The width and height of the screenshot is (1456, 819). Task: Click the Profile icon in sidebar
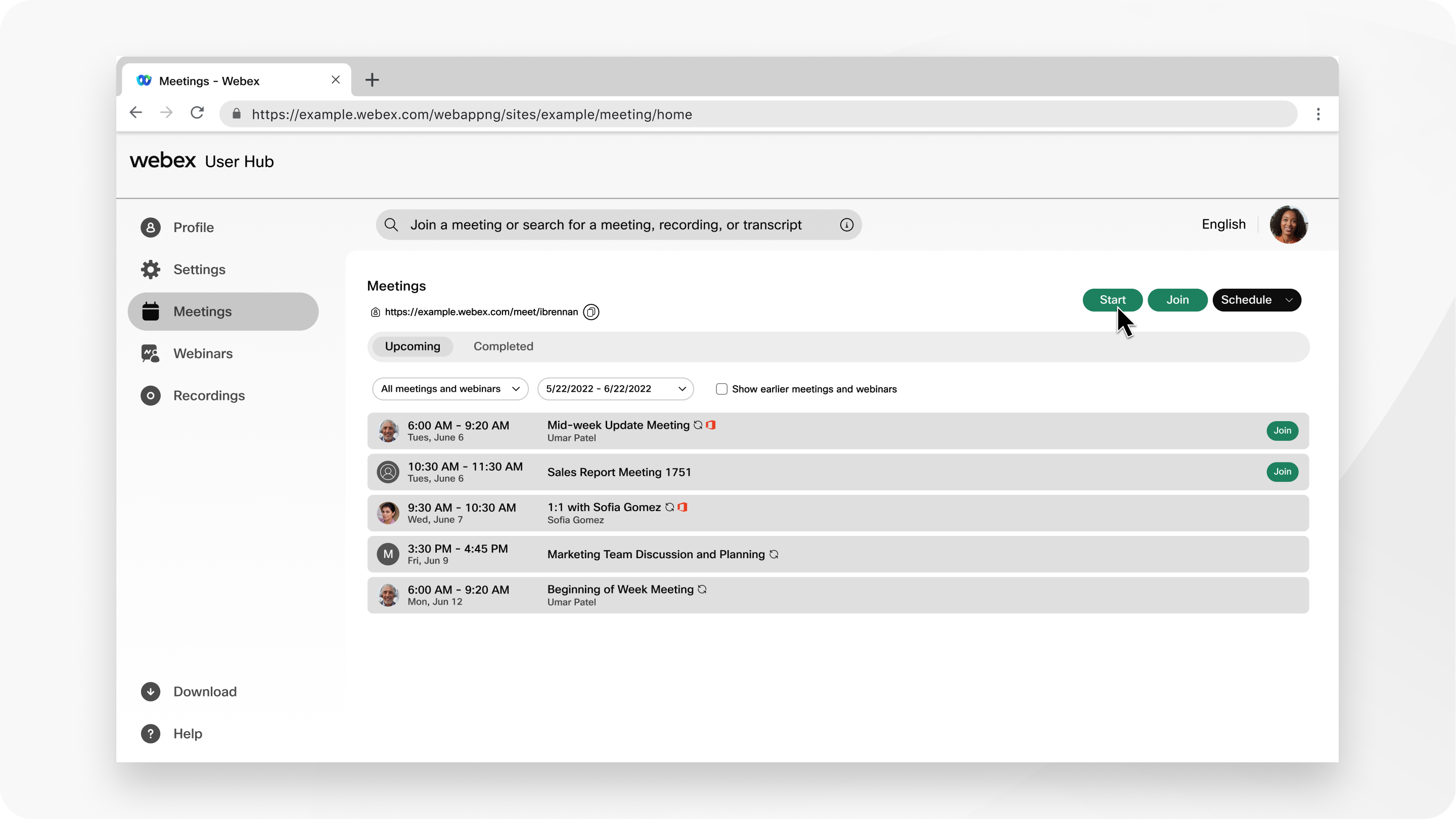pos(151,227)
